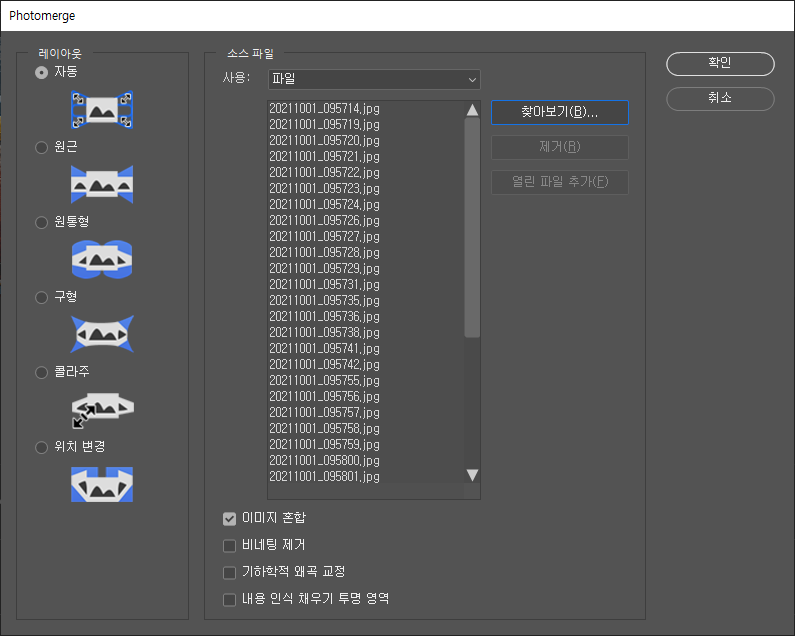Image resolution: width=795 pixels, height=636 pixels.
Task: Select file 20211001_095755.jpg
Action: [324, 381]
